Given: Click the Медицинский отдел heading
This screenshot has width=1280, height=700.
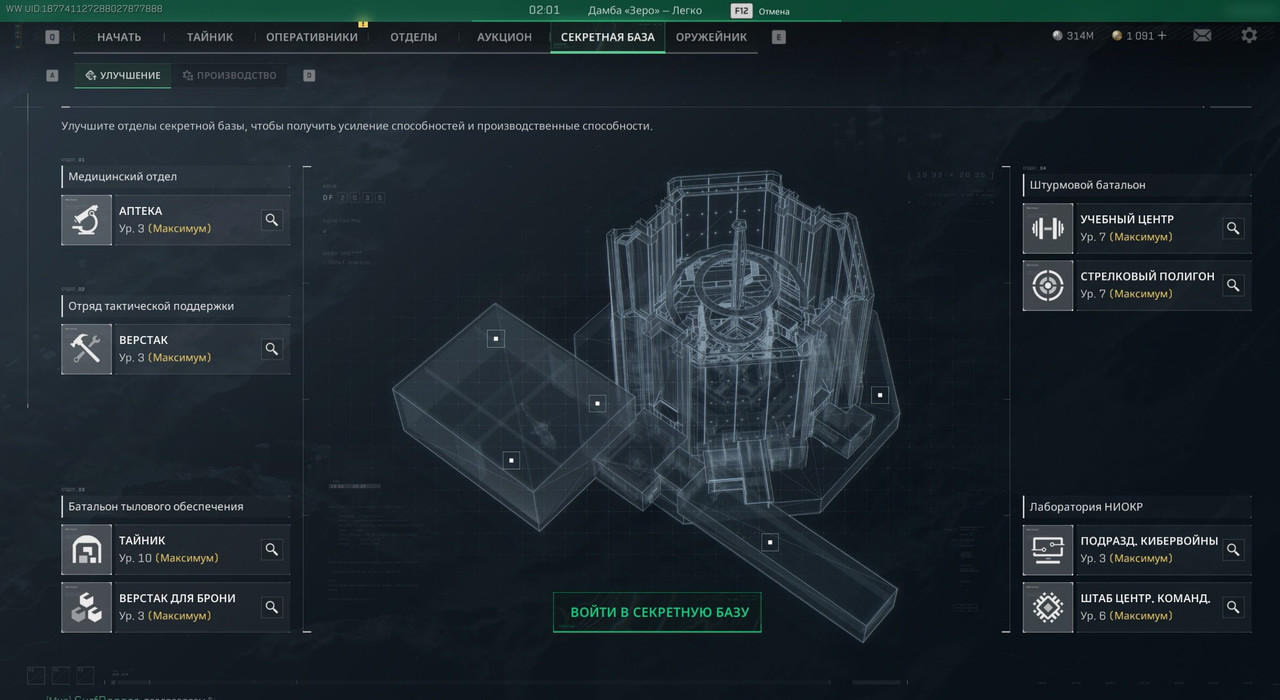Looking at the screenshot, I should pos(123,177).
